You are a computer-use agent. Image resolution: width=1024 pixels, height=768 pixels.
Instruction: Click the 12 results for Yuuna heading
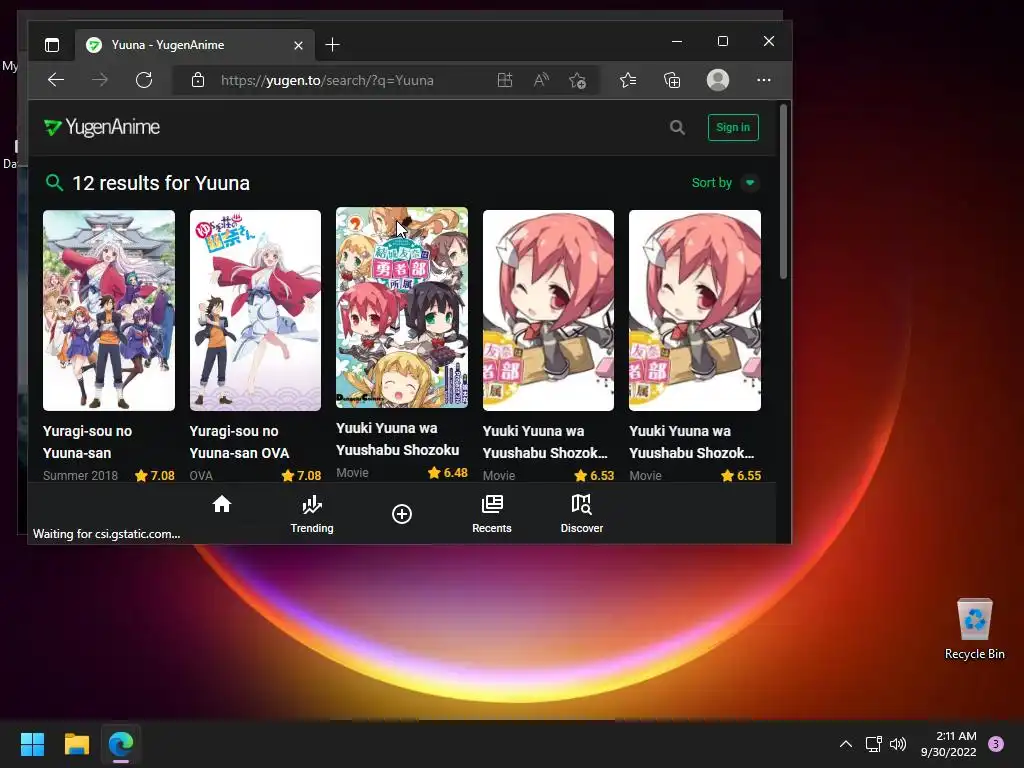161,183
